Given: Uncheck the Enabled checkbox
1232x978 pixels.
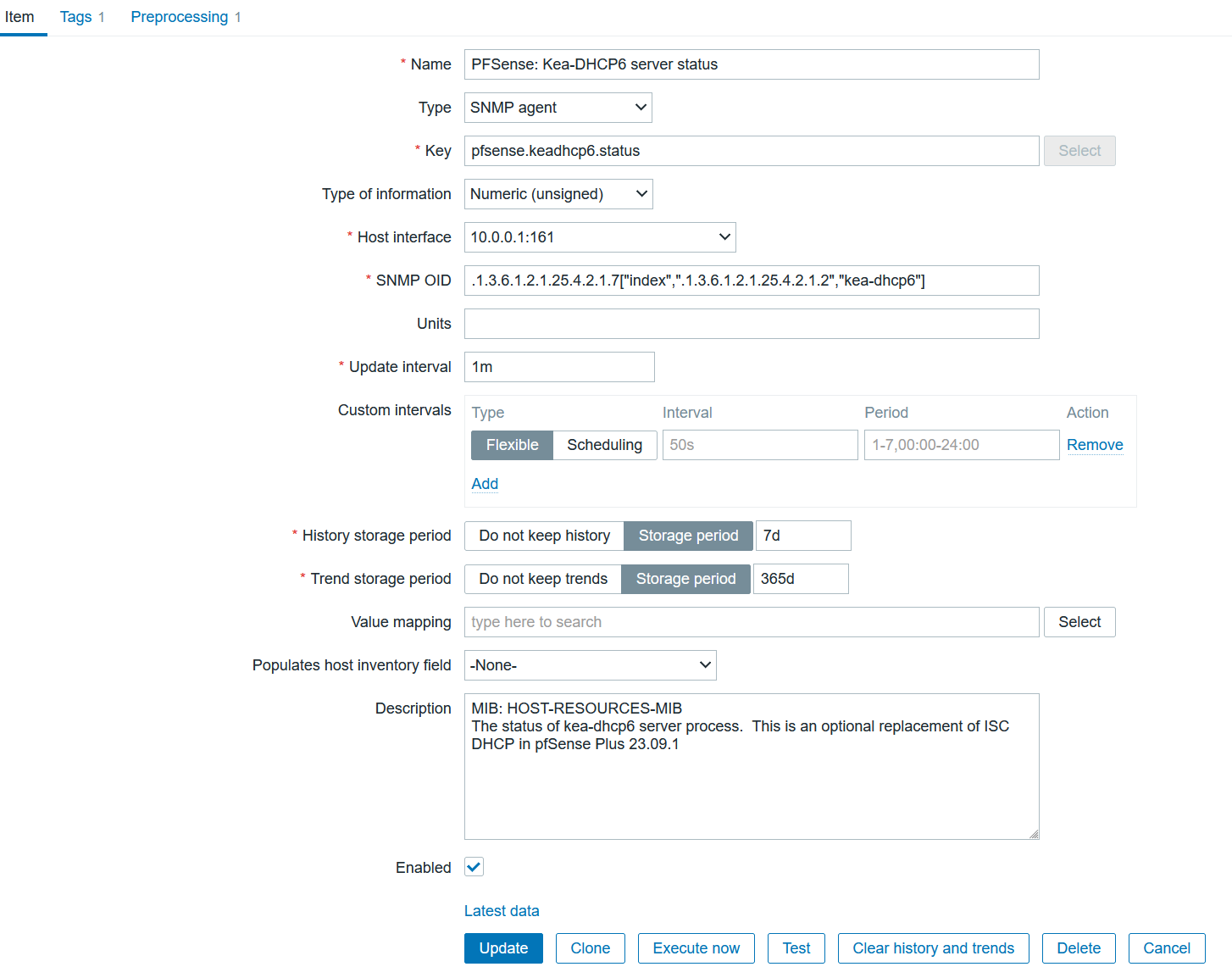Looking at the screenshot, I should 474,867.
